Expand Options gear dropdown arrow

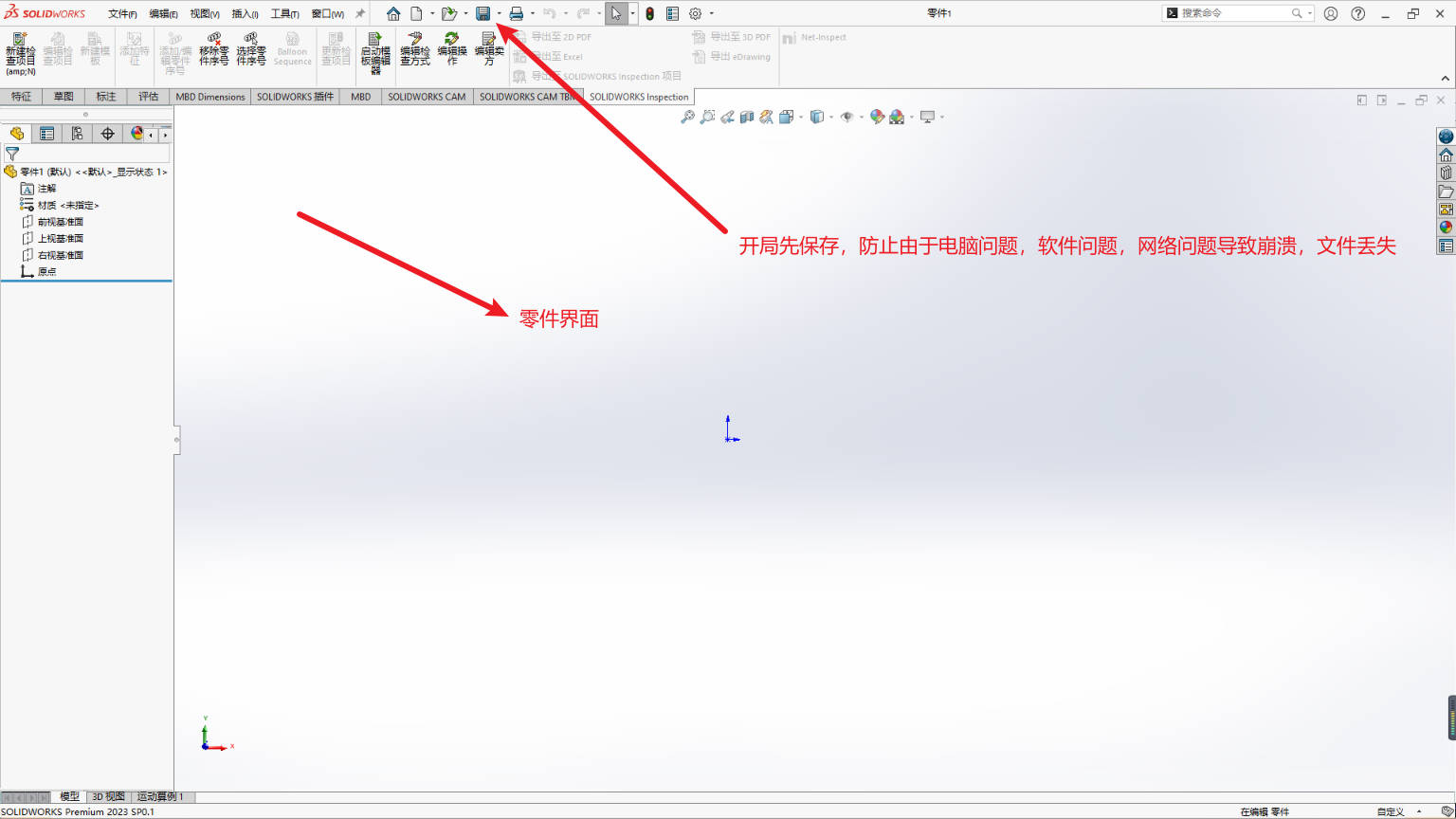point(712,13)
